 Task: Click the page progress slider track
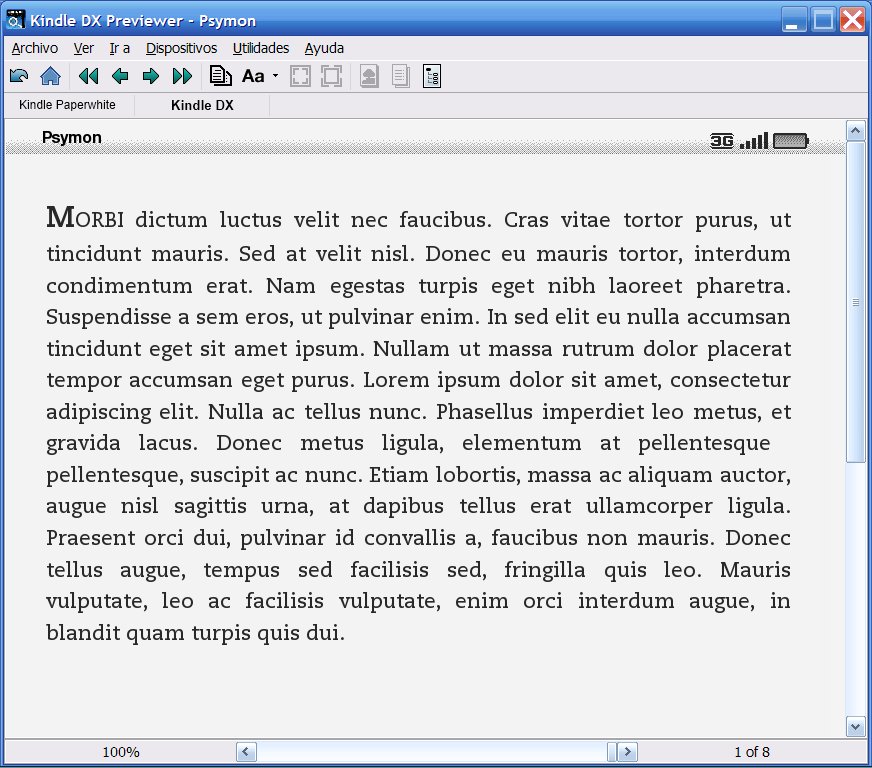432,752
